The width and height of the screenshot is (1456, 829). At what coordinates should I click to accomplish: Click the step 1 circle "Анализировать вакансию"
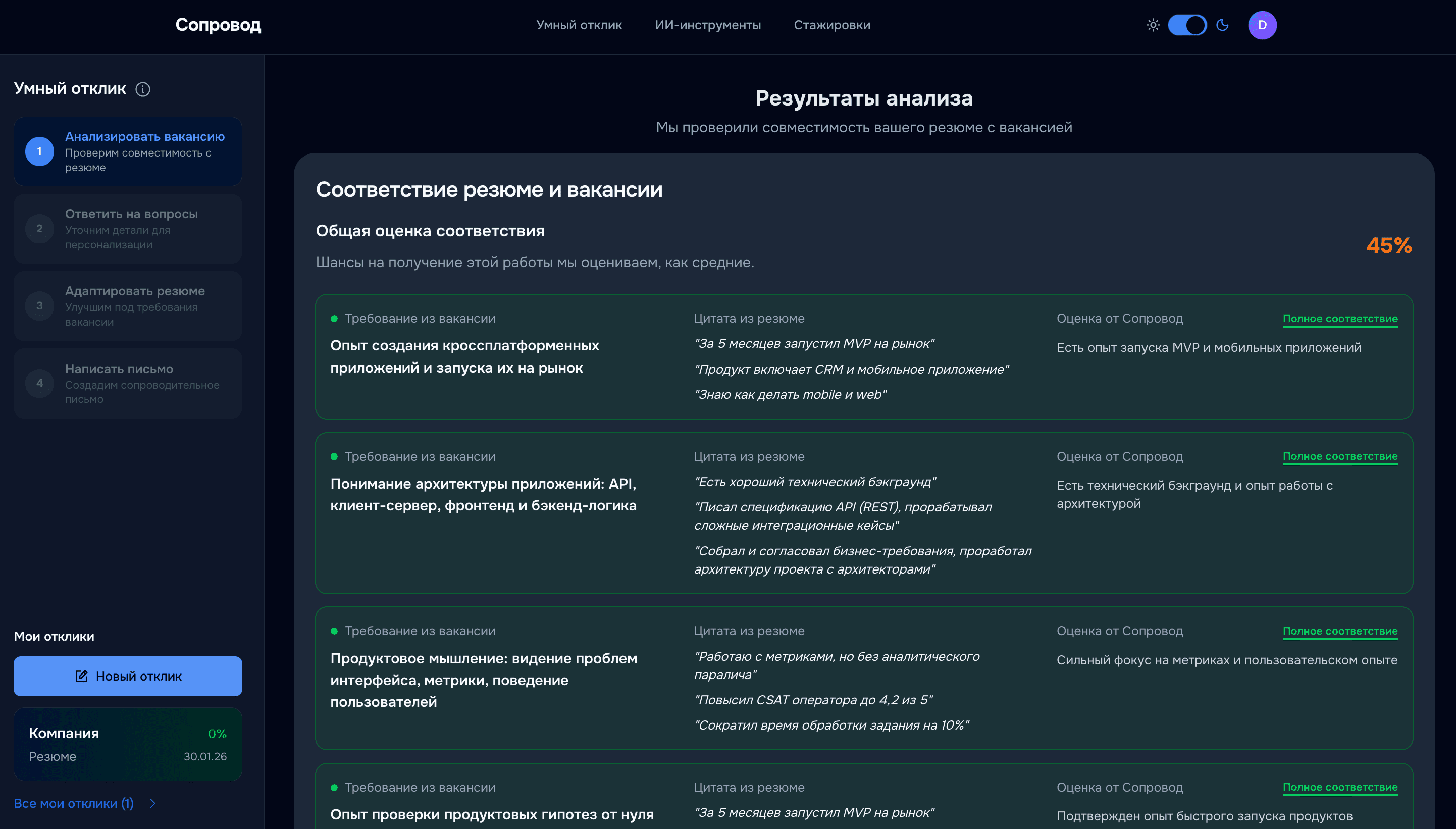tap(39, 151)
